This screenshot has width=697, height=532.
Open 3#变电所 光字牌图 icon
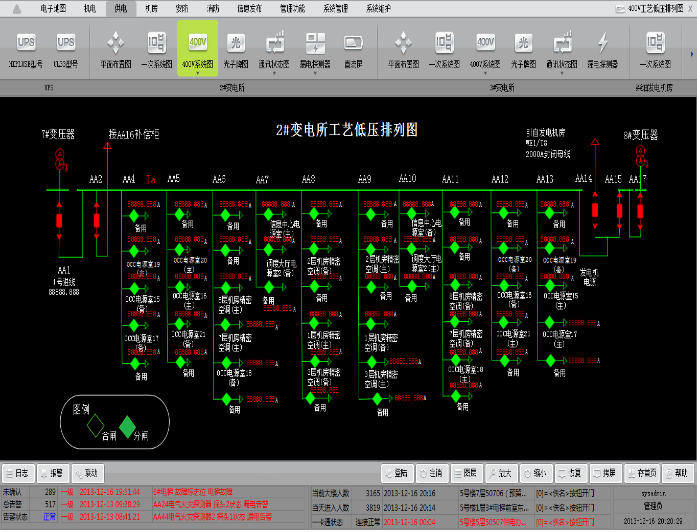pos(523,43)
